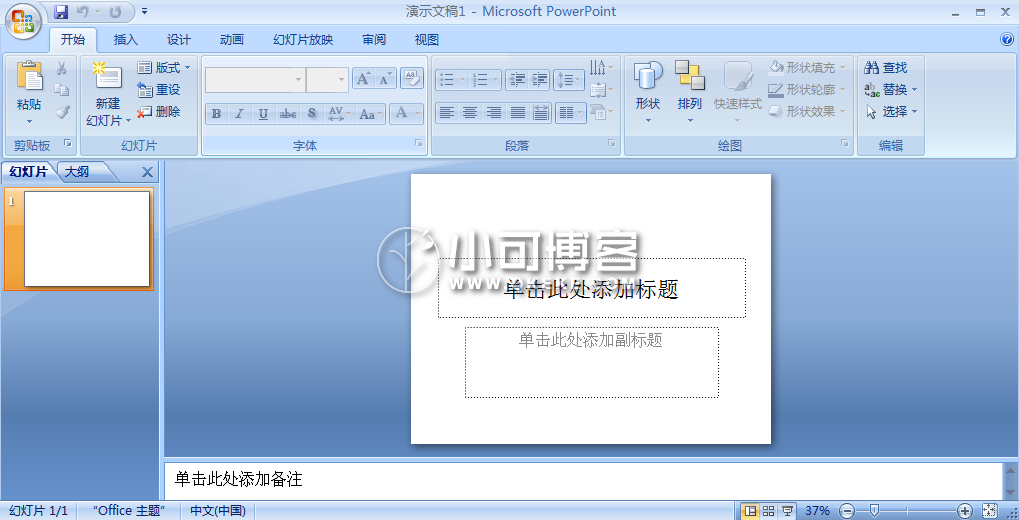Viewport: 1019px width, 520px height.
Task: Clear all formatting icon
Action: (411, 78)
